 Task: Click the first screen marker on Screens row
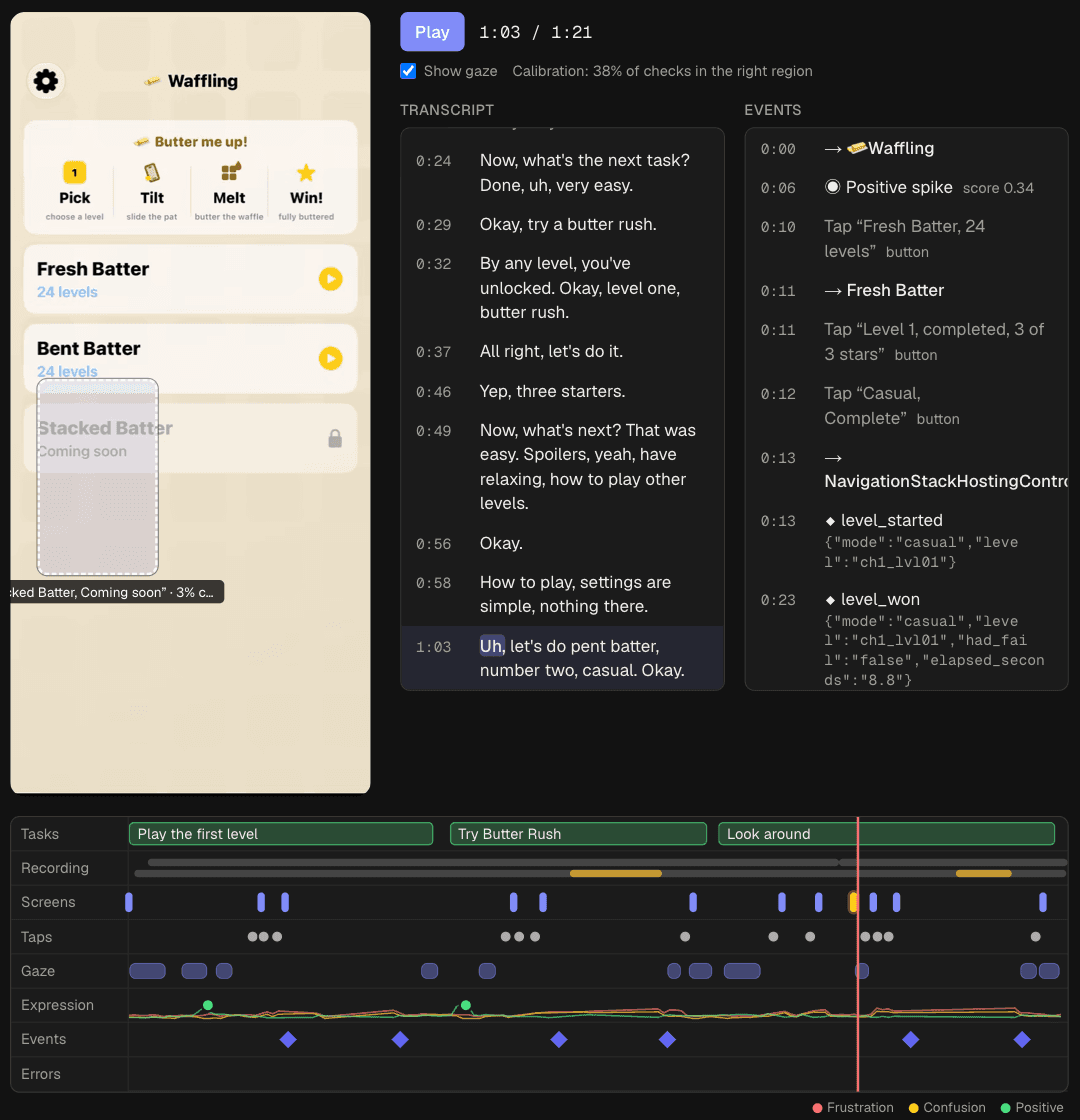129,902
